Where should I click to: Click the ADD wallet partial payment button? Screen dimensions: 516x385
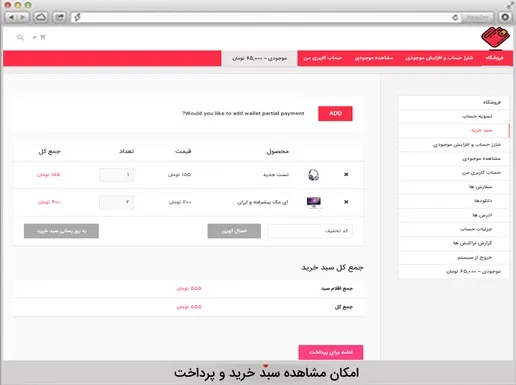click(335, 113)
